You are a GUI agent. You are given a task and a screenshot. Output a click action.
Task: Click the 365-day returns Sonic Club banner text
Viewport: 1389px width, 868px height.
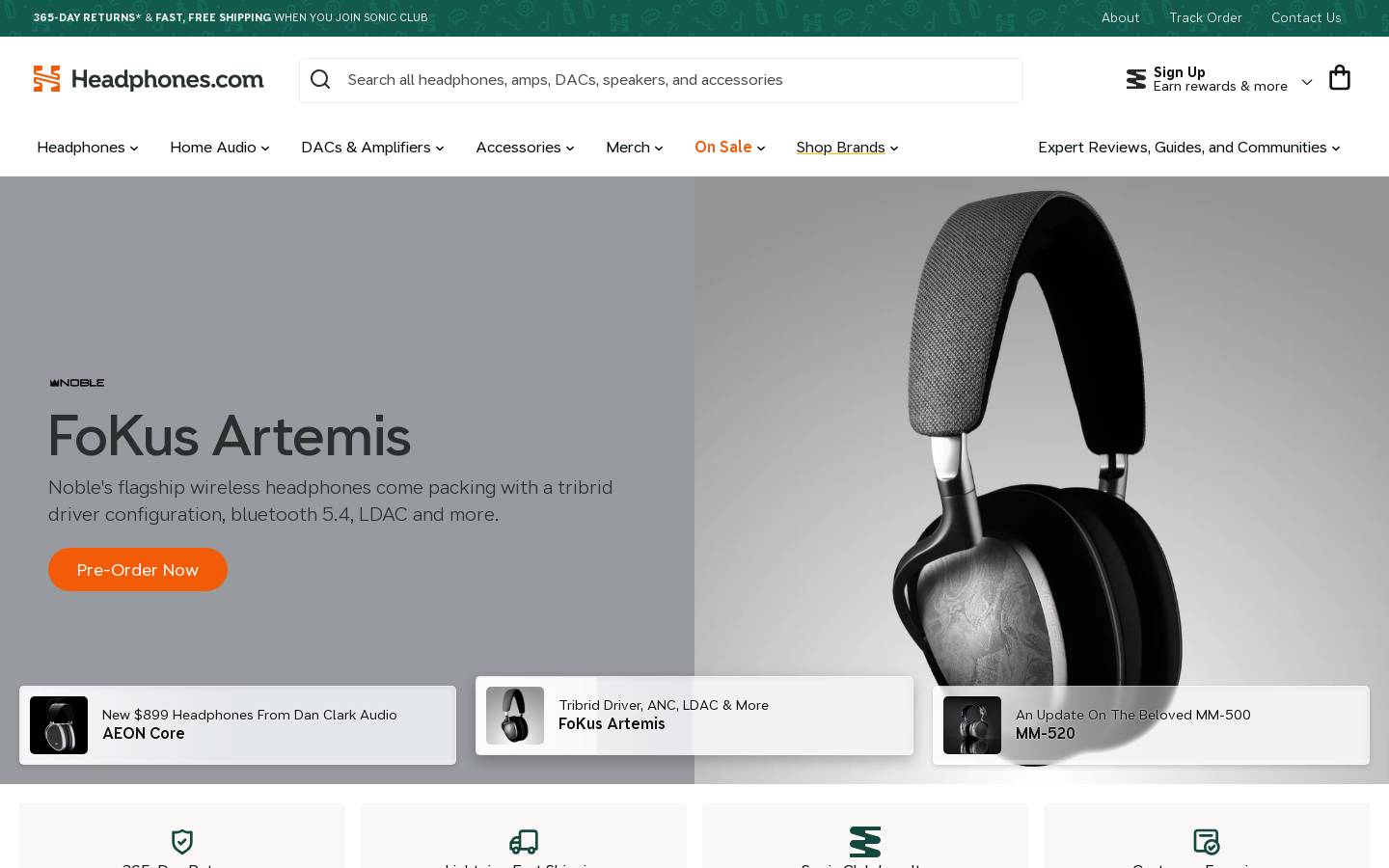[x=231, y=17]
